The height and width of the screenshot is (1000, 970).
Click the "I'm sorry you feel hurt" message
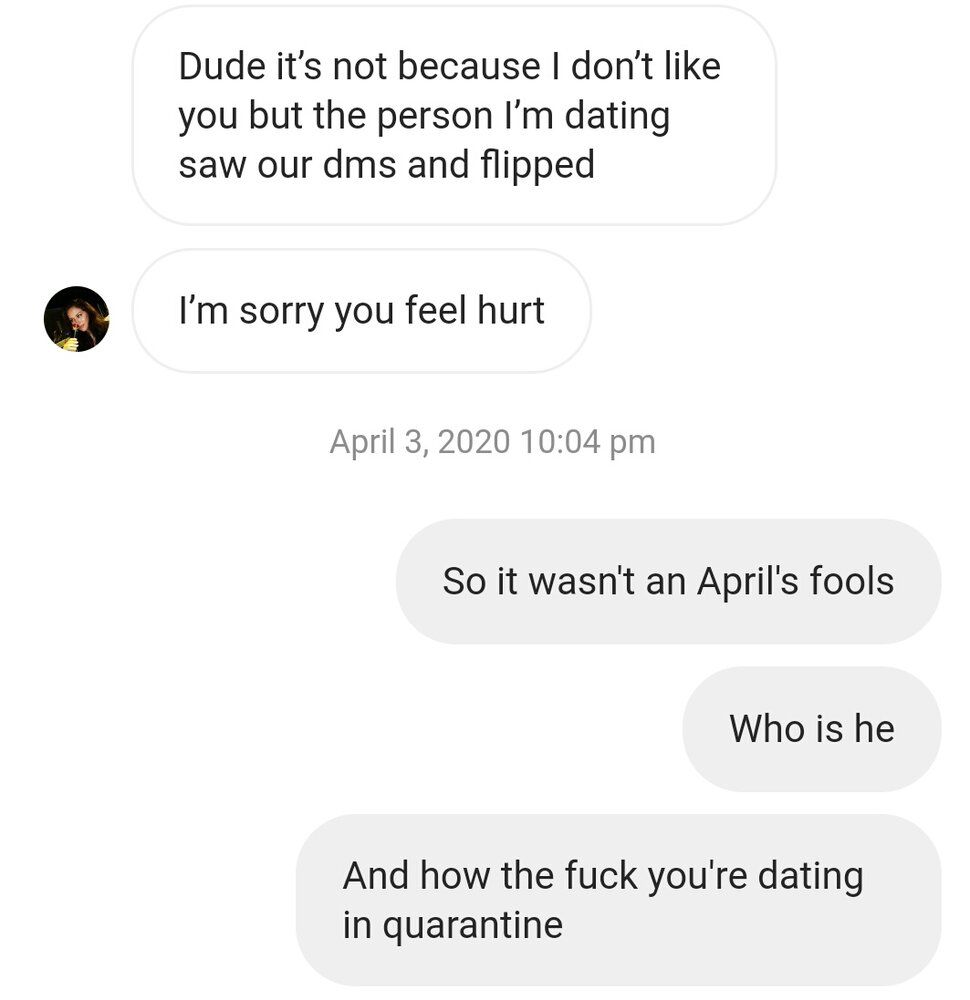[x=361, y=311]
